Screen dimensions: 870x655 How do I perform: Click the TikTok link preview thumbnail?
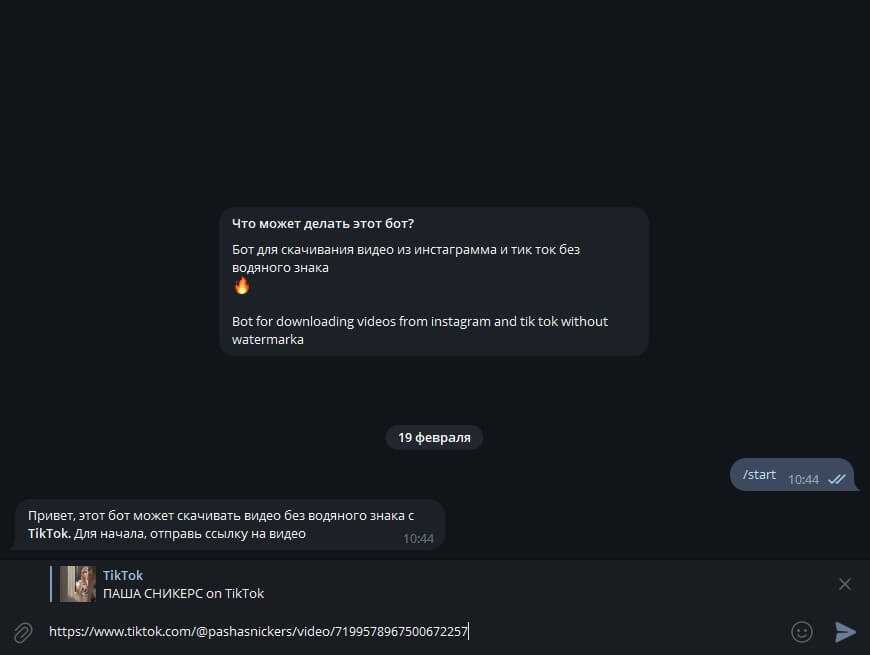pyautogui.click(x=78, y=584)
